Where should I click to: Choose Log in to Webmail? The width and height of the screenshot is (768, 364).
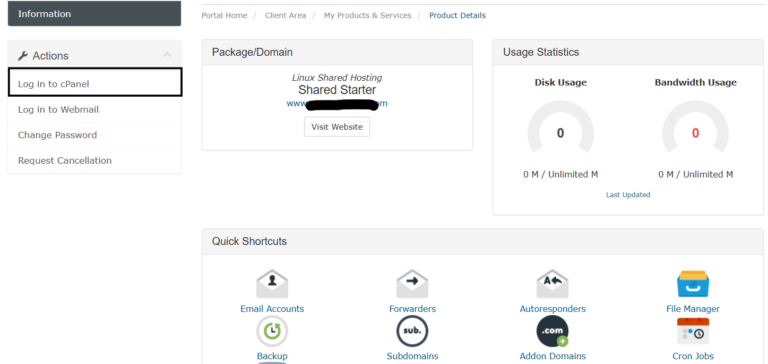point(95,110)
